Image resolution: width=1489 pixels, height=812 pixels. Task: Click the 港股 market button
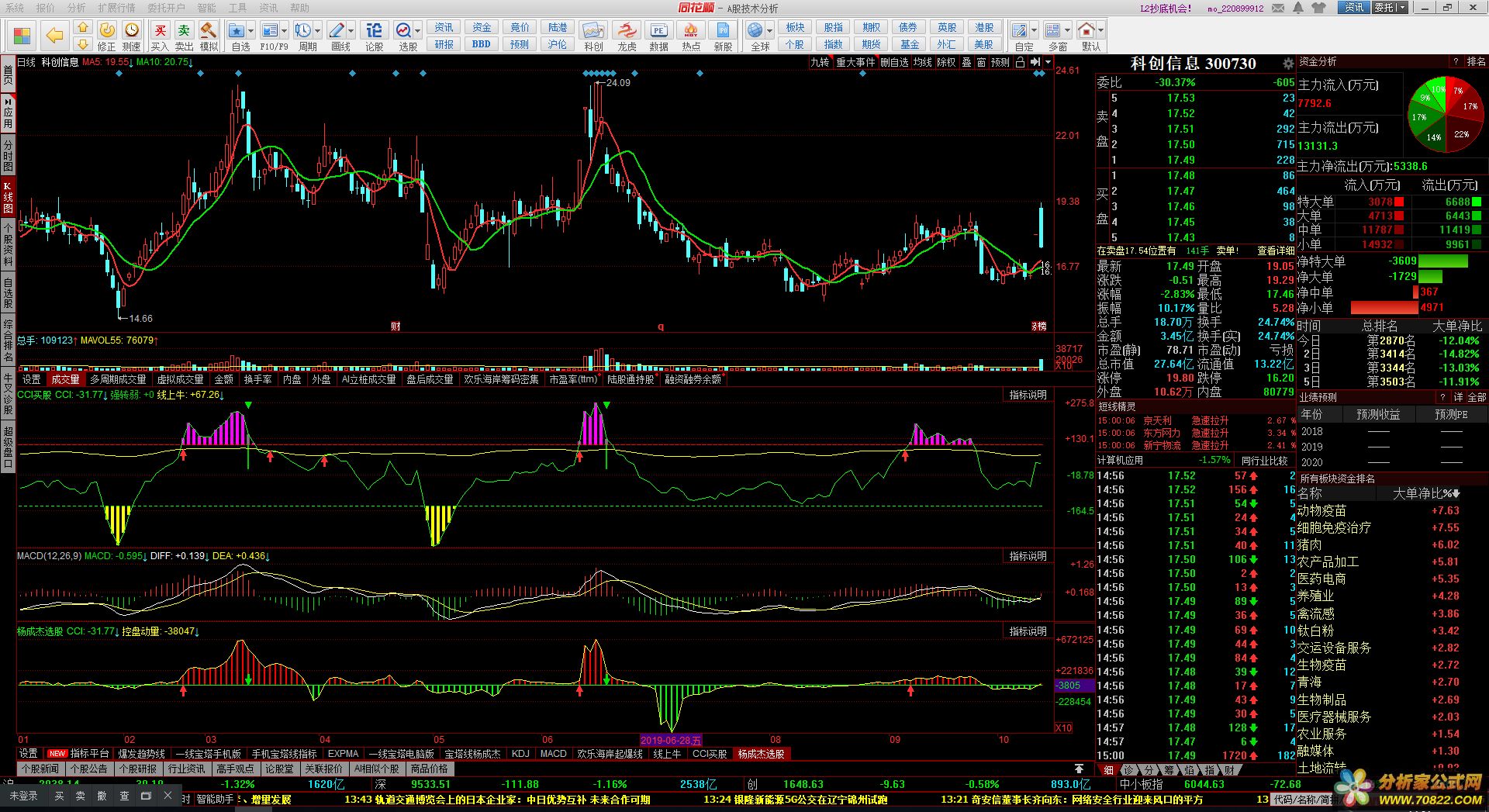tap(984, 27)
